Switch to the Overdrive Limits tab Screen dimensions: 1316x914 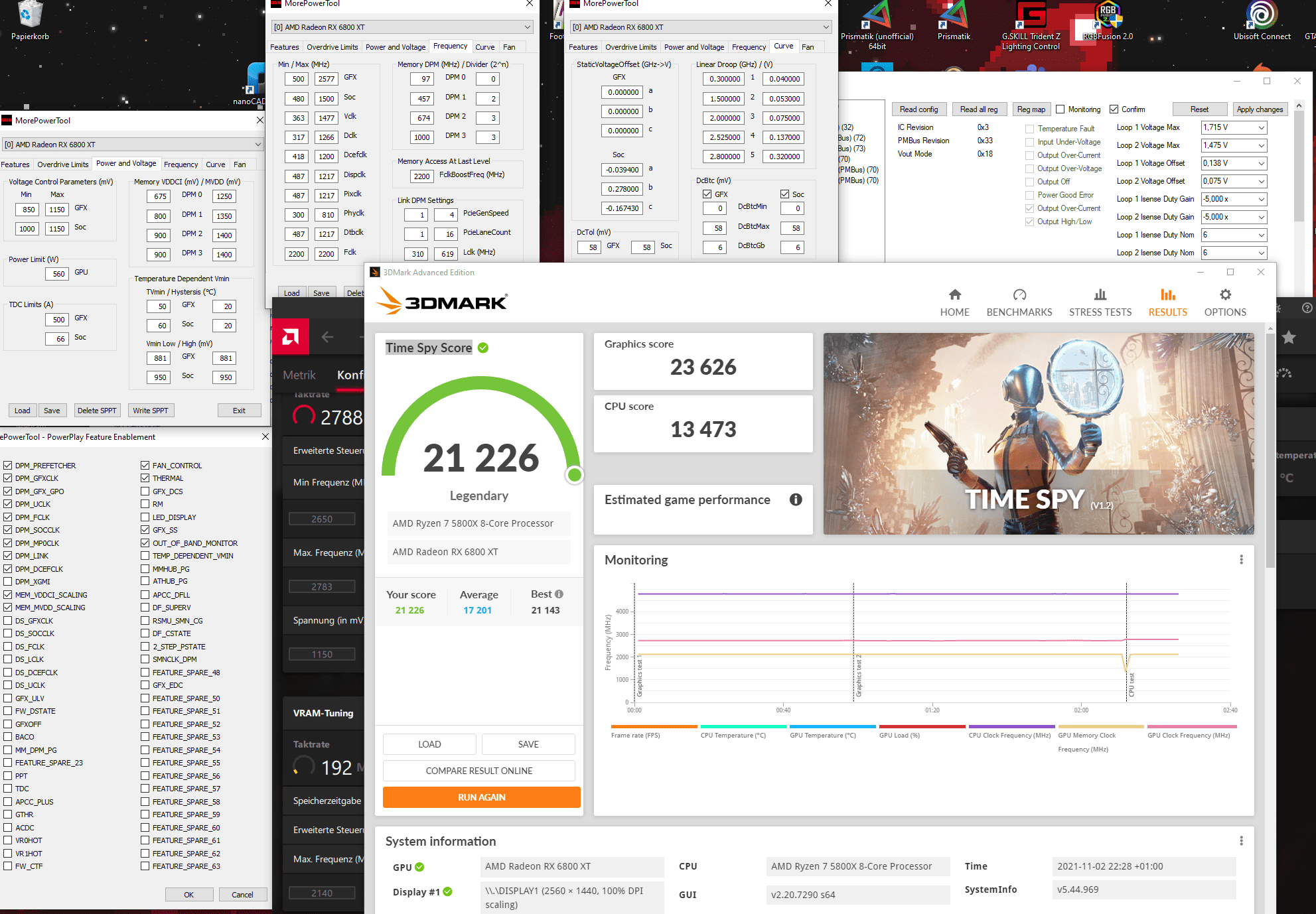(x=62, y=164)
